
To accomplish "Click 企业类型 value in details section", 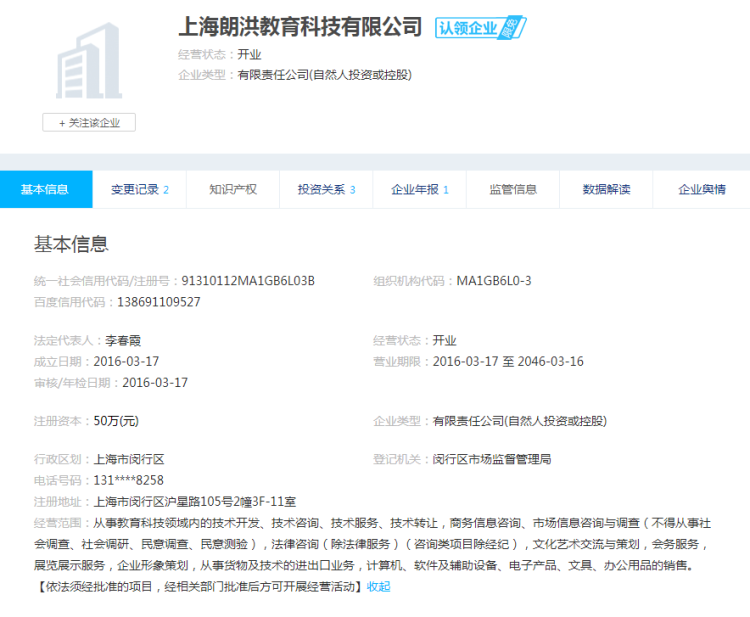I will [519, 421].
